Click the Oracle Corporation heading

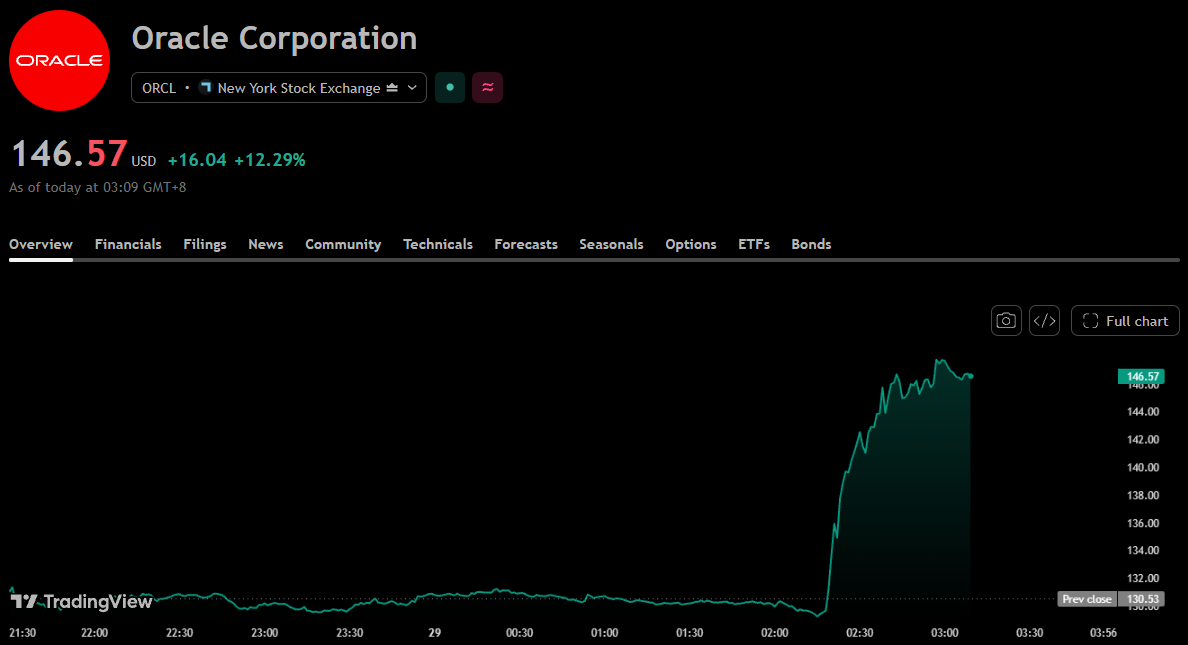(x=274, y=38)
